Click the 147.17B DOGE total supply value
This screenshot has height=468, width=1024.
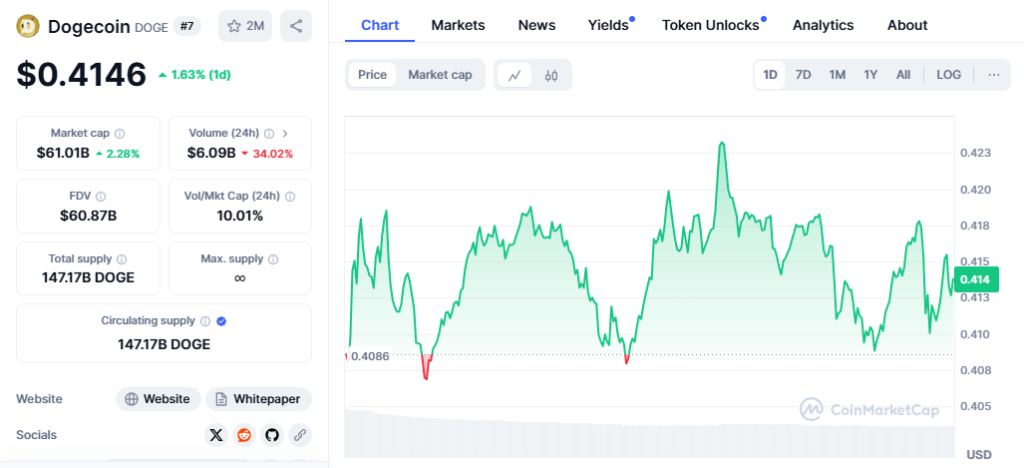[x=88, y=277]
